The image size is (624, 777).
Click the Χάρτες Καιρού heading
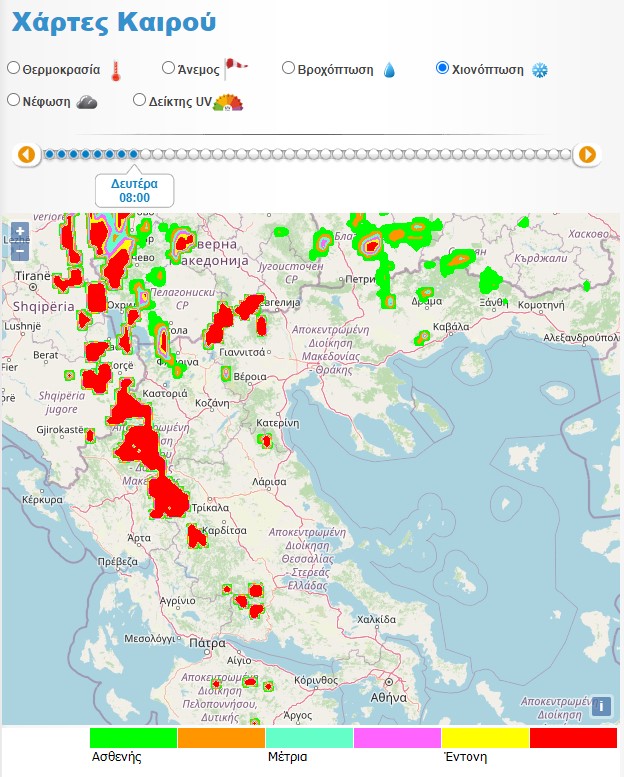point(114,23)
